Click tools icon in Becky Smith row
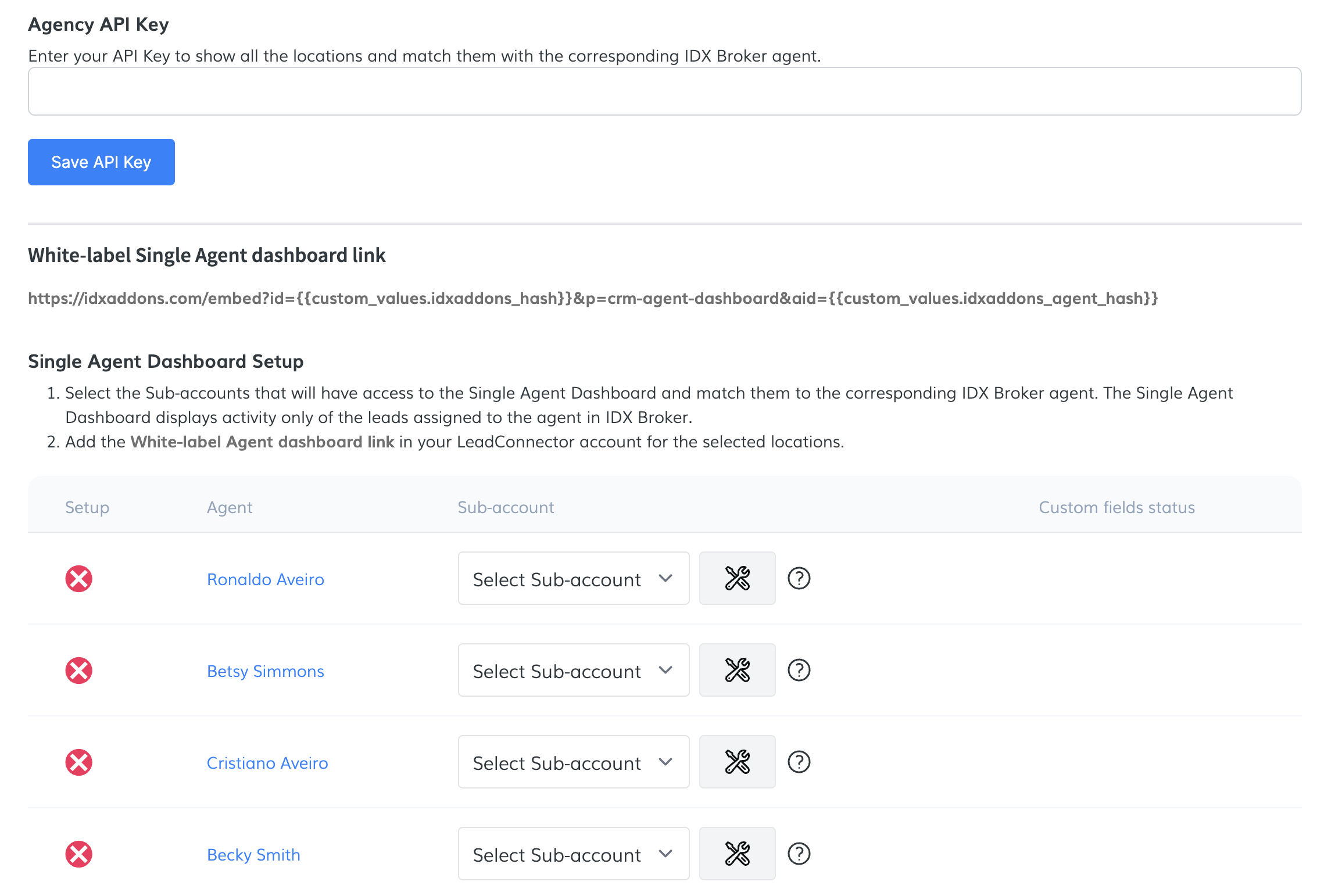 coord(737,854)
